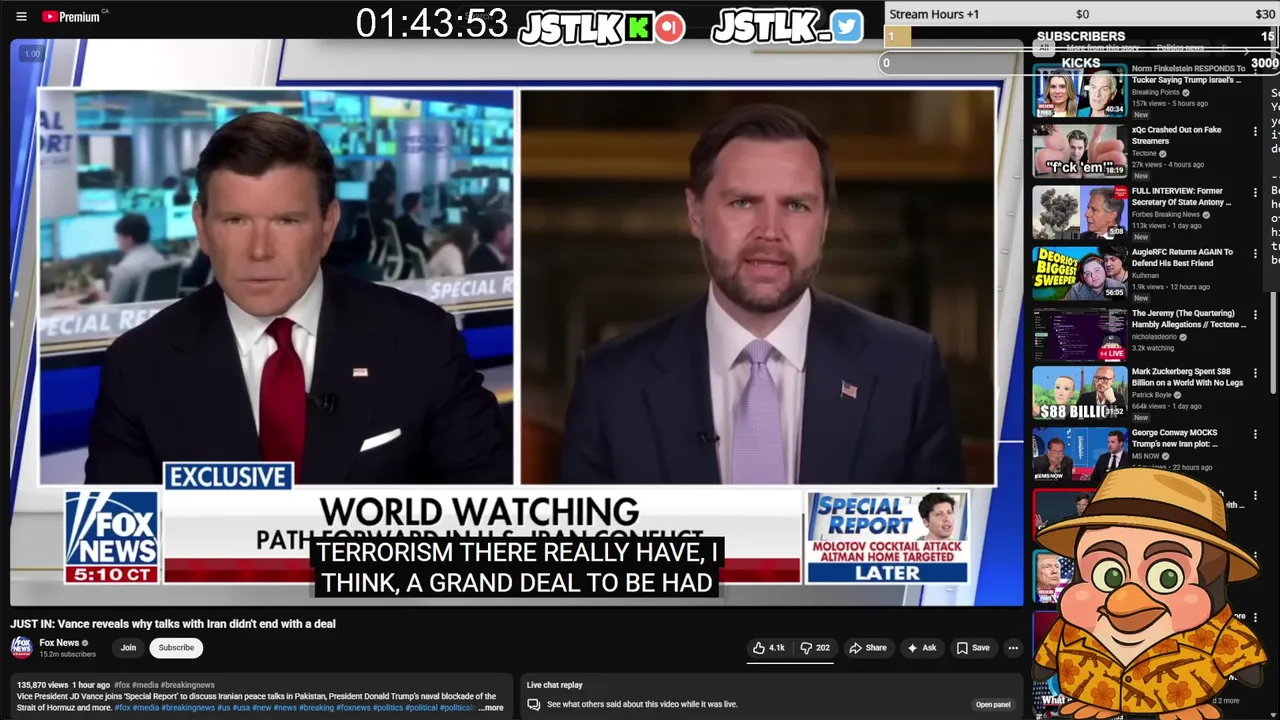
Task: Open options menu for George Conway MOCKS video
Action: (x=1255, y=434)
